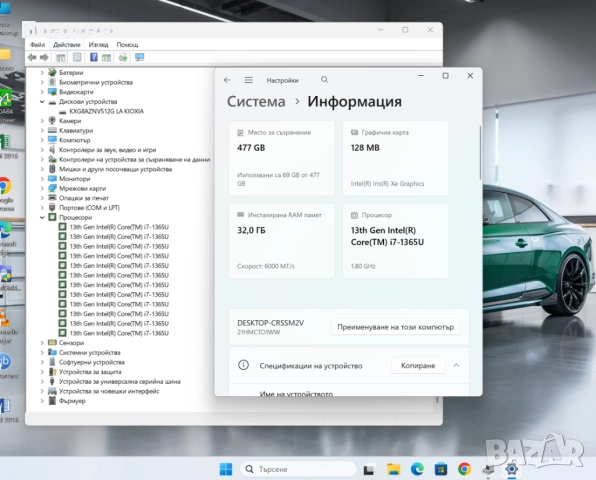Open the Графична карта card

[395, 158]
